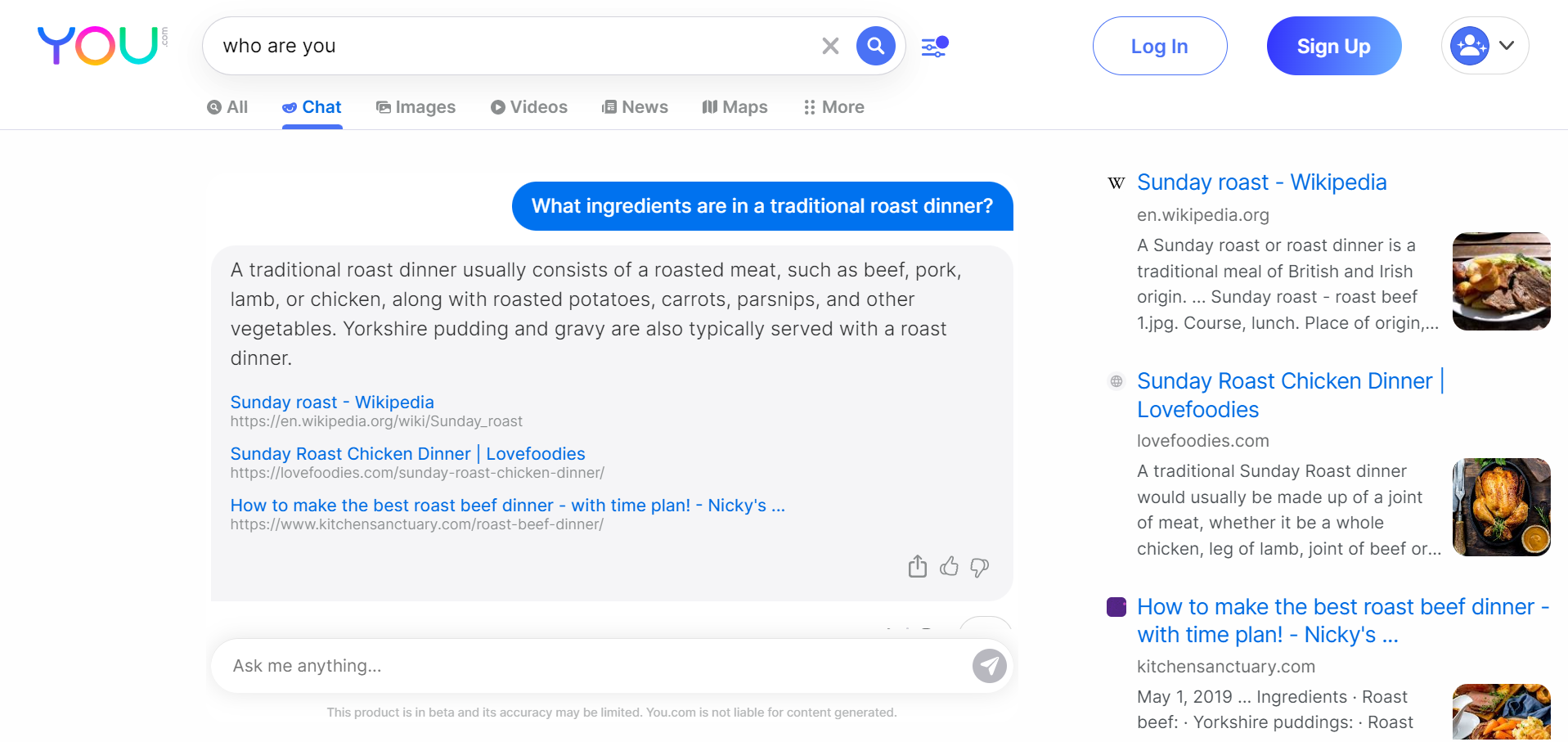Viewport: 1568px width, 742px height.
Task: Click the beta accuracy disclaimer text
Action: click(612, 713)
